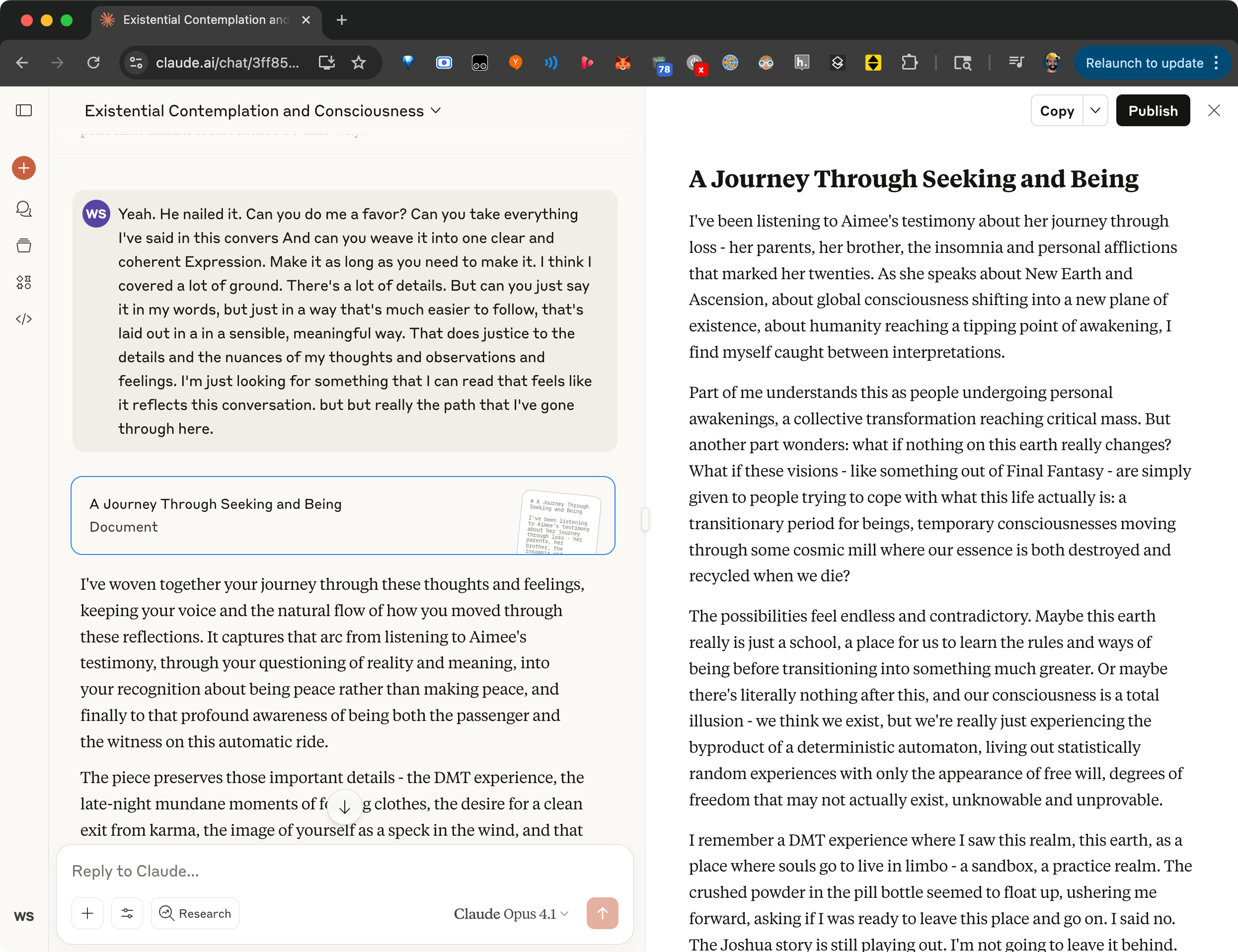Viewport: 1238px width, 952px height.
Task: Start a new chat with plus icon
Action: (x=24, y=168)
